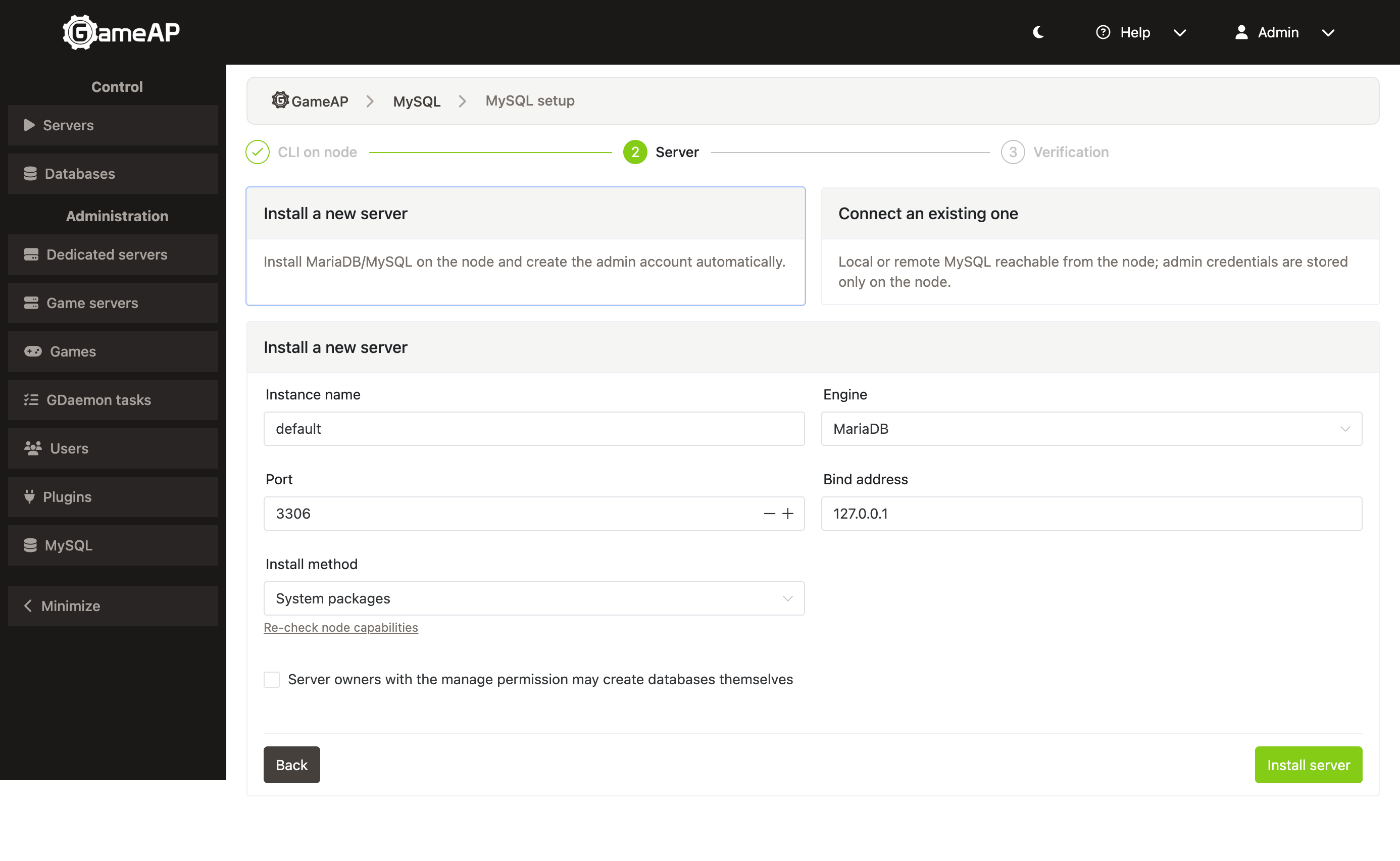
Task: Minimize the sidebar
Action: 113,606
